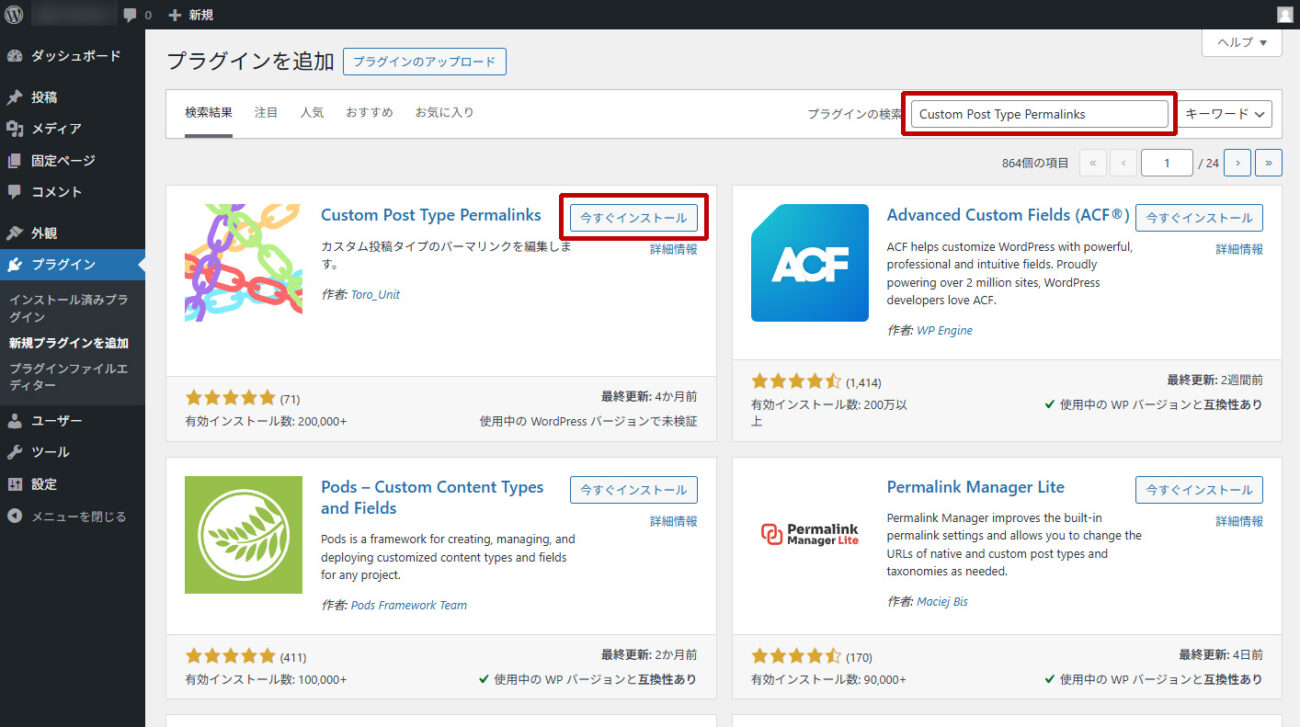View 詳細情報 for Custom Post Type Permalinks
This screenshot has height=727, width=1300.
[674, 249]
